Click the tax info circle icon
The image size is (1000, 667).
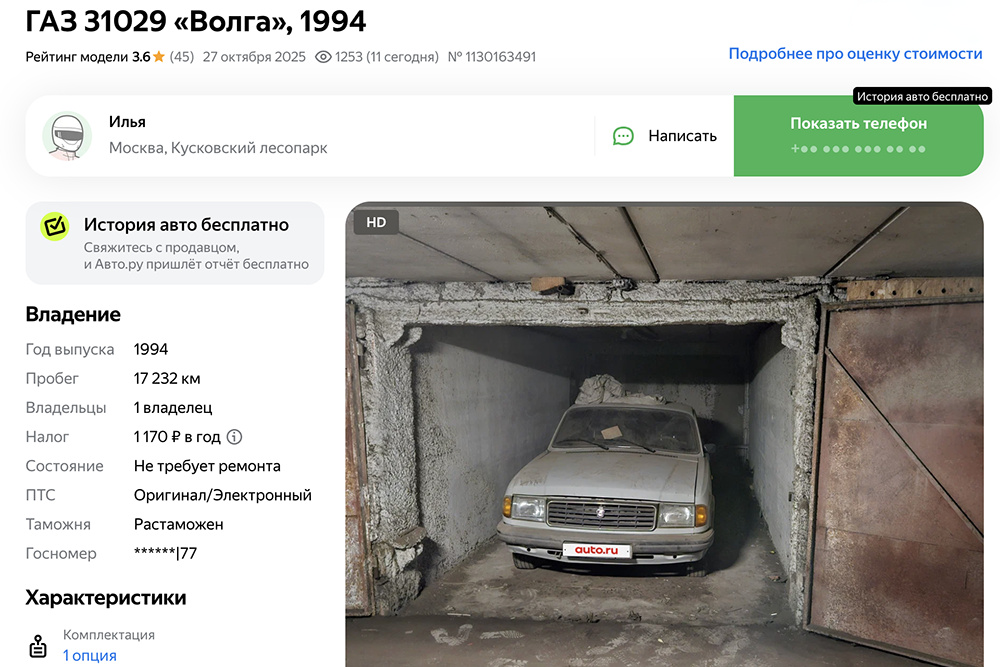(x=235, y=437)
